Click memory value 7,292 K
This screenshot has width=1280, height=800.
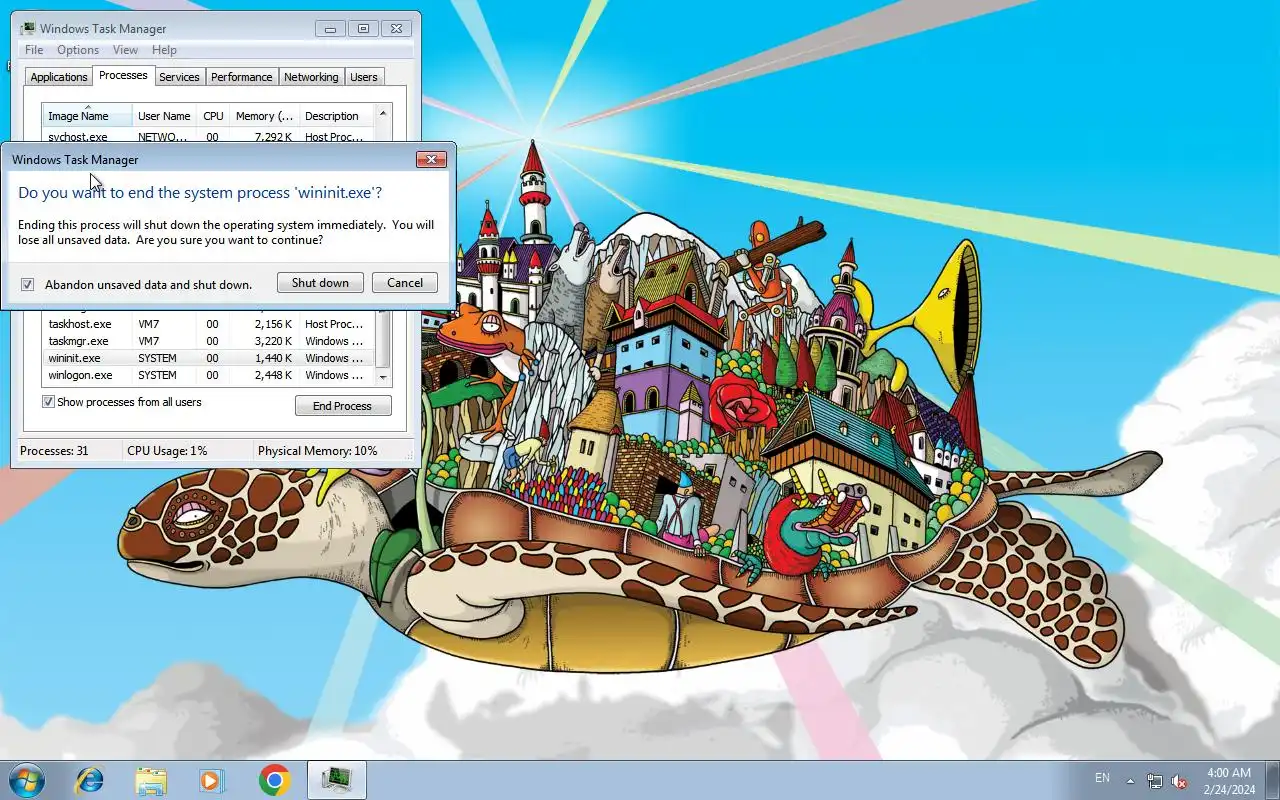[273, 137]
